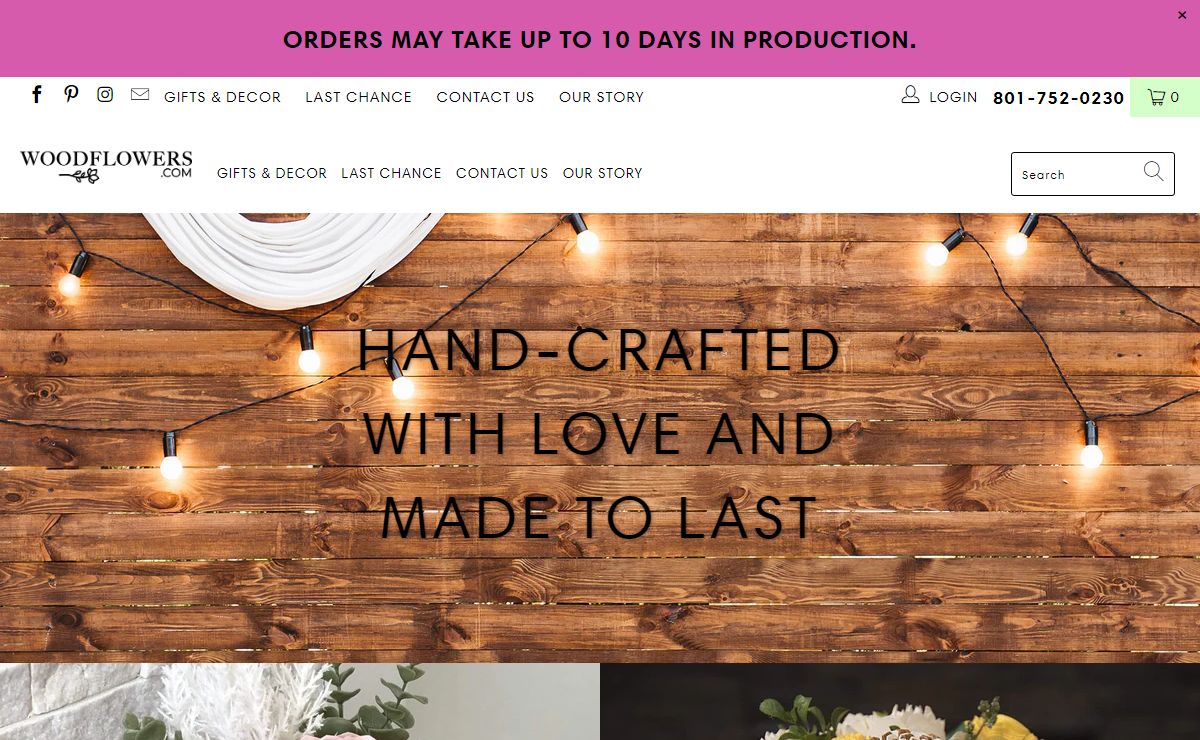1200x740 pixels.
Task: Open Our Story in top bar
Action: pyautogui.click(x=602, y=97)
